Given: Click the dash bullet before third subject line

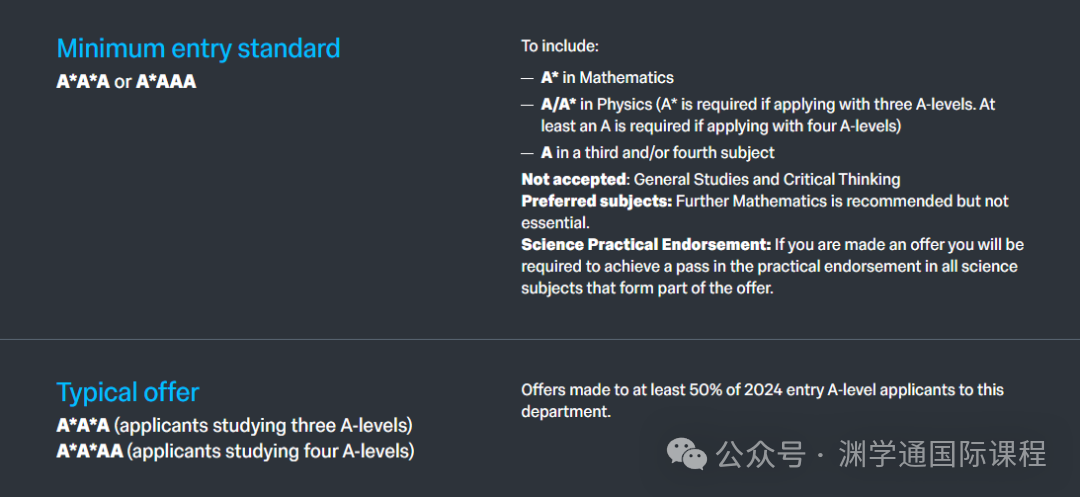Looking at the screenshot, I should [x=527, y=153].
